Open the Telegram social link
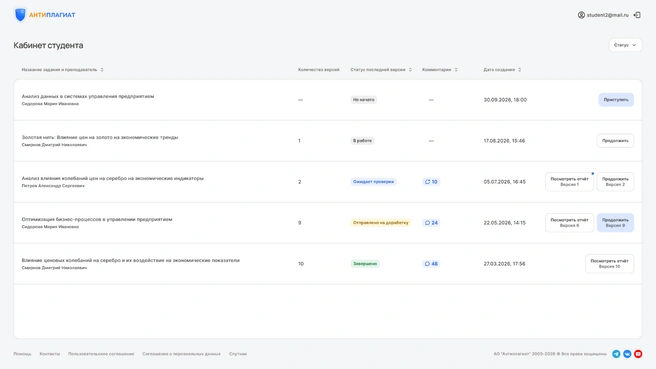The height and width of the screenshot is (369, 656). pos(616,354)
